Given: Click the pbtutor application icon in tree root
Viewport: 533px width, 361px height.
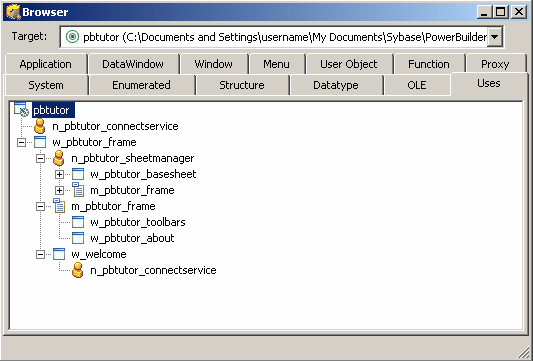Looking at the screenshot, I should click(21, 110).
